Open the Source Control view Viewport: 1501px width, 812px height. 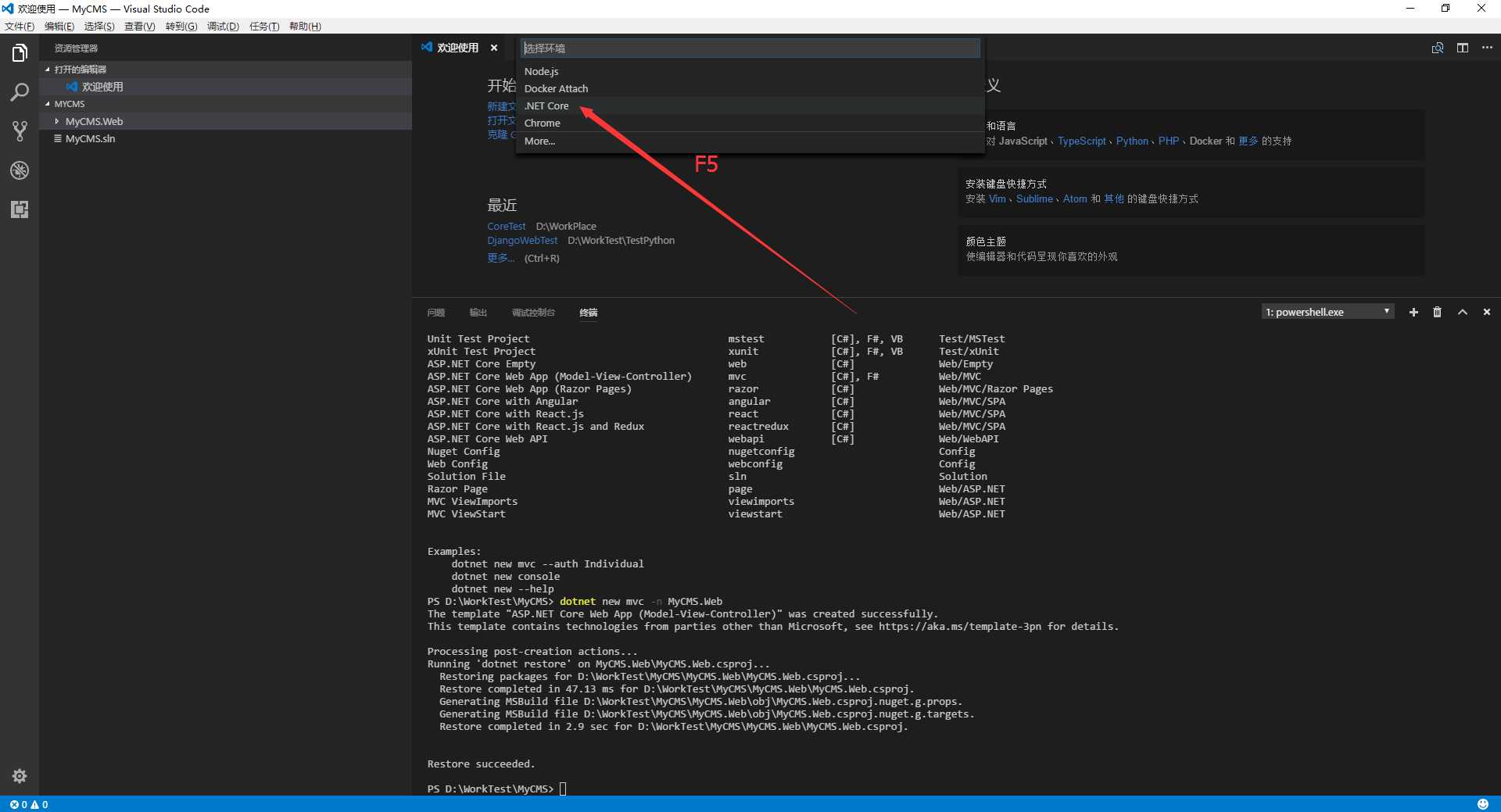pyautogui.click(x=20, y=131)
